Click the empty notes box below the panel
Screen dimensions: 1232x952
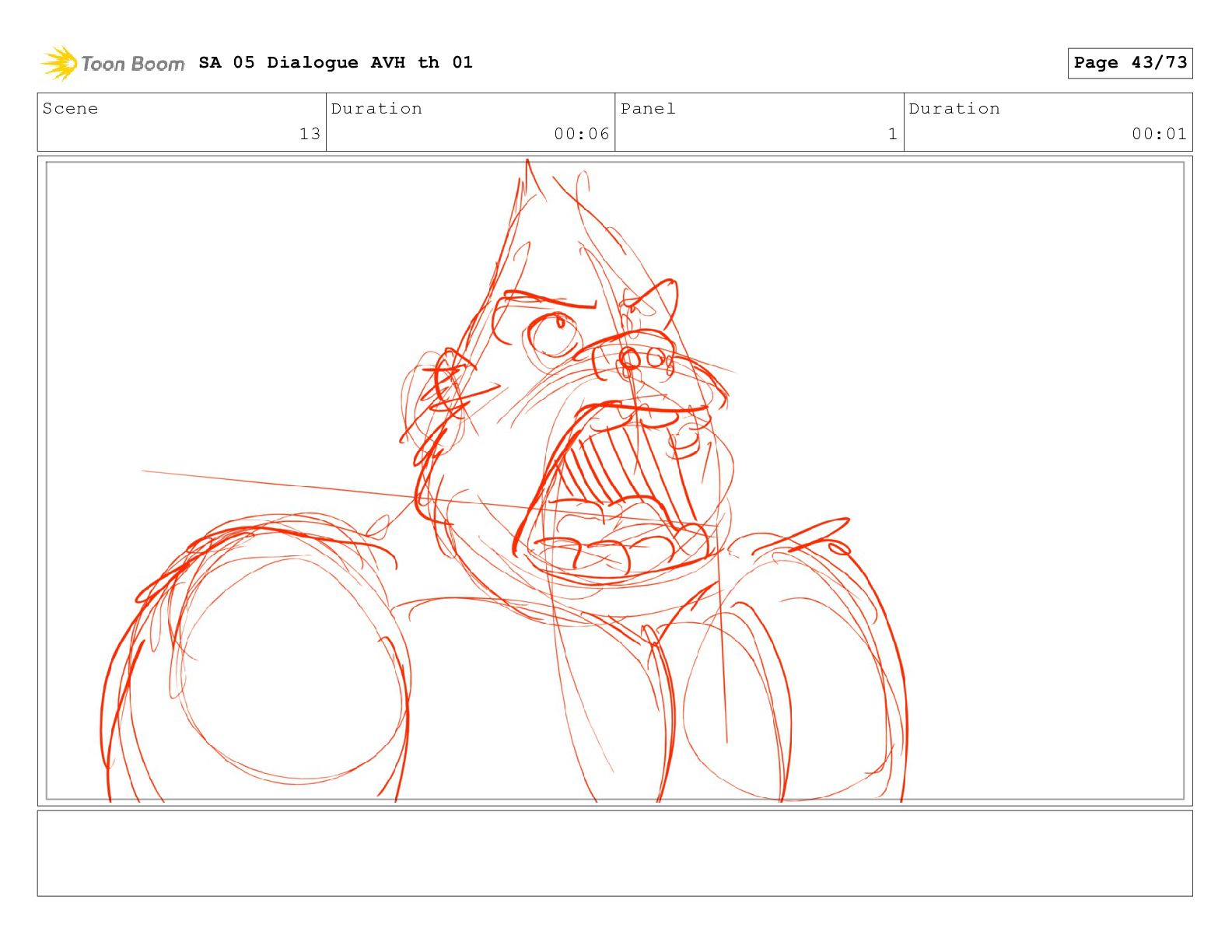click(615, 853)
